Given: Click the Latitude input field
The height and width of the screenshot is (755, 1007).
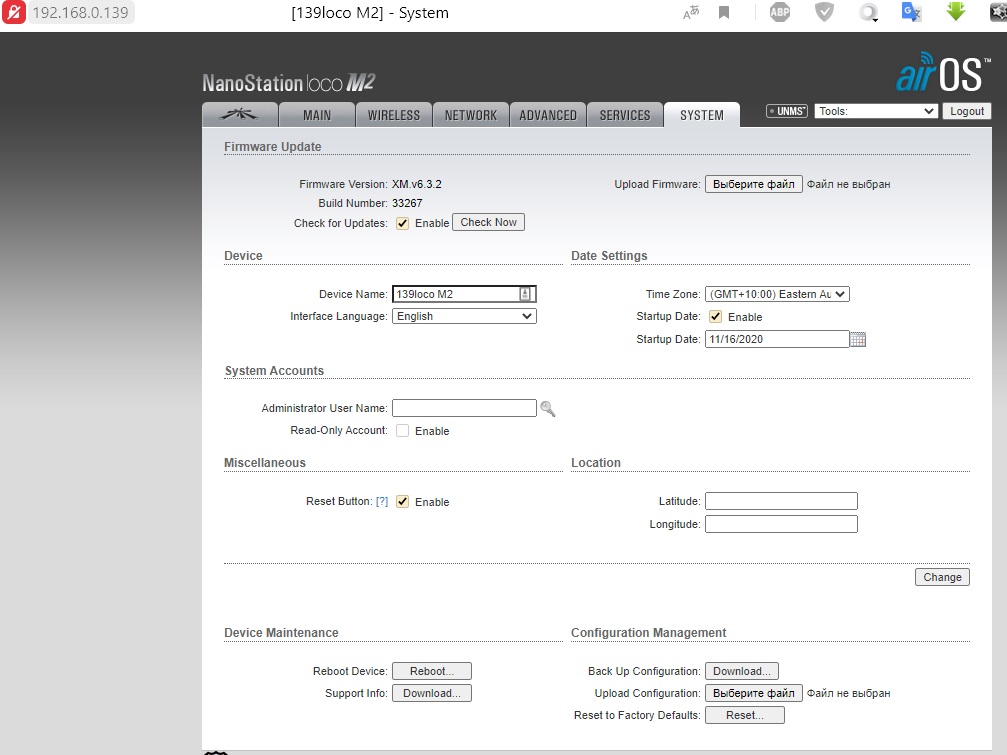Looking at the screenshot, I should point(782,501).
